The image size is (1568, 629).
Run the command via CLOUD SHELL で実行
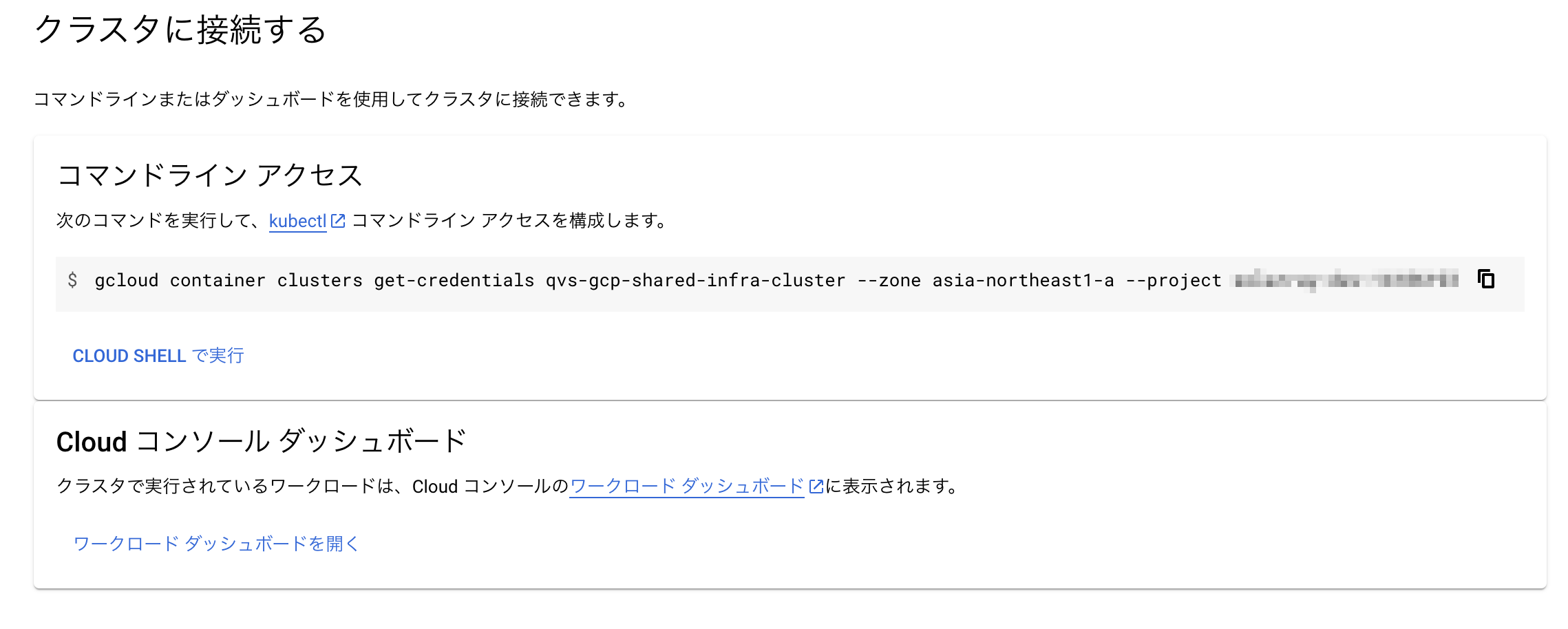click(158, 356)
